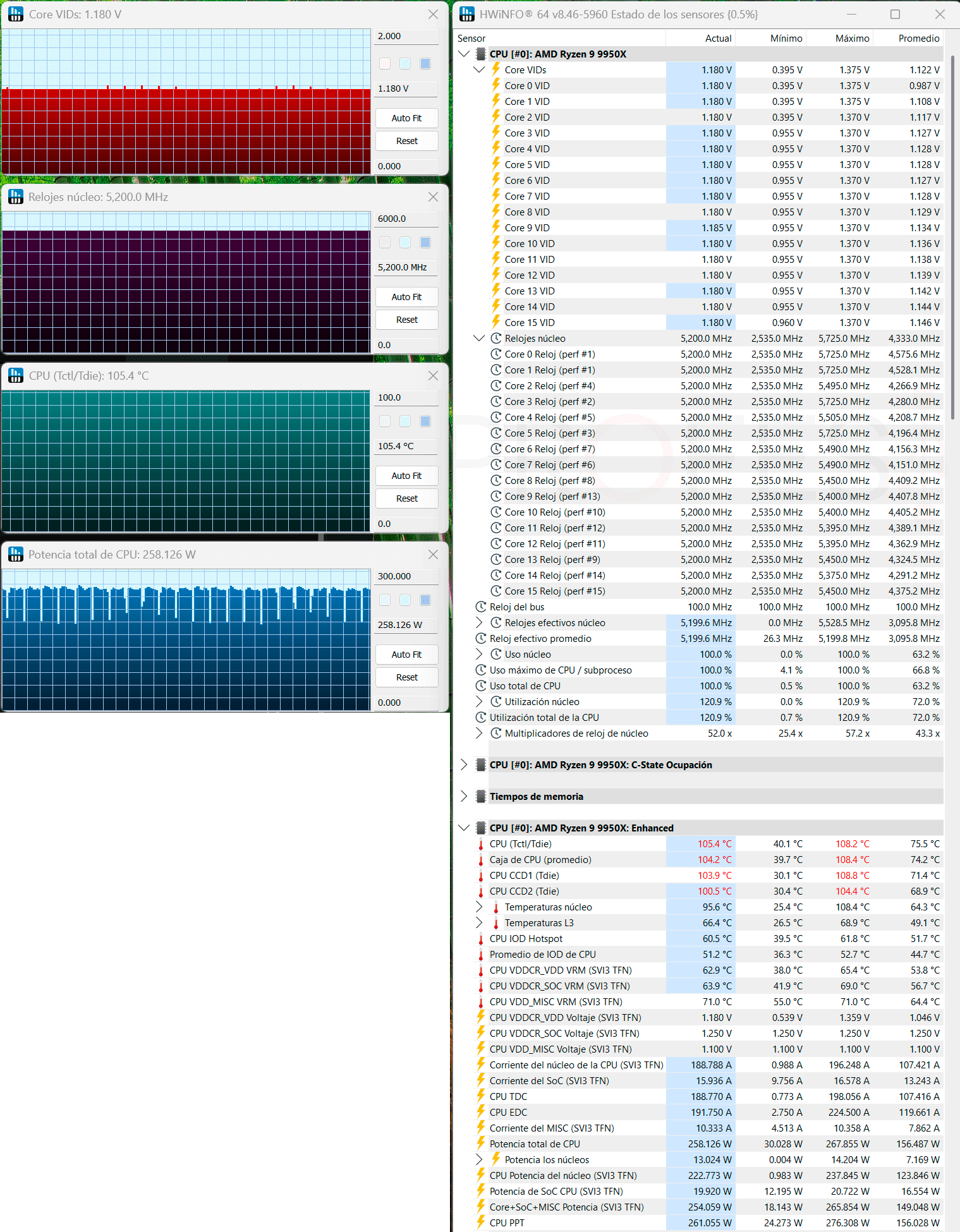Screen dimensions: 960x1232
Task: Click clock icon beside Core 0 Reloj (perf #1)
Action: (x=496, y=354)
